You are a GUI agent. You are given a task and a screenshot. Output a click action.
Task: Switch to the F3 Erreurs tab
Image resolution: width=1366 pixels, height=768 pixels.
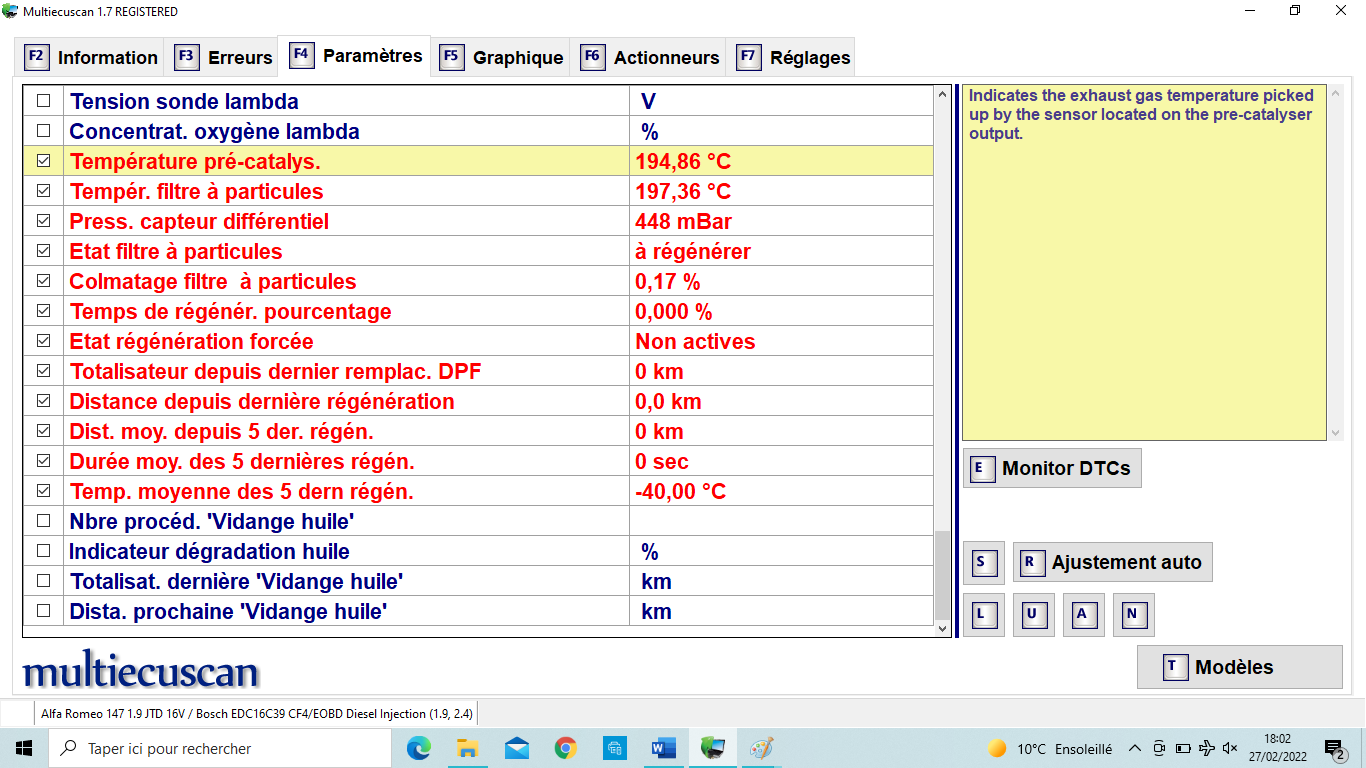(x=223, y=57)
